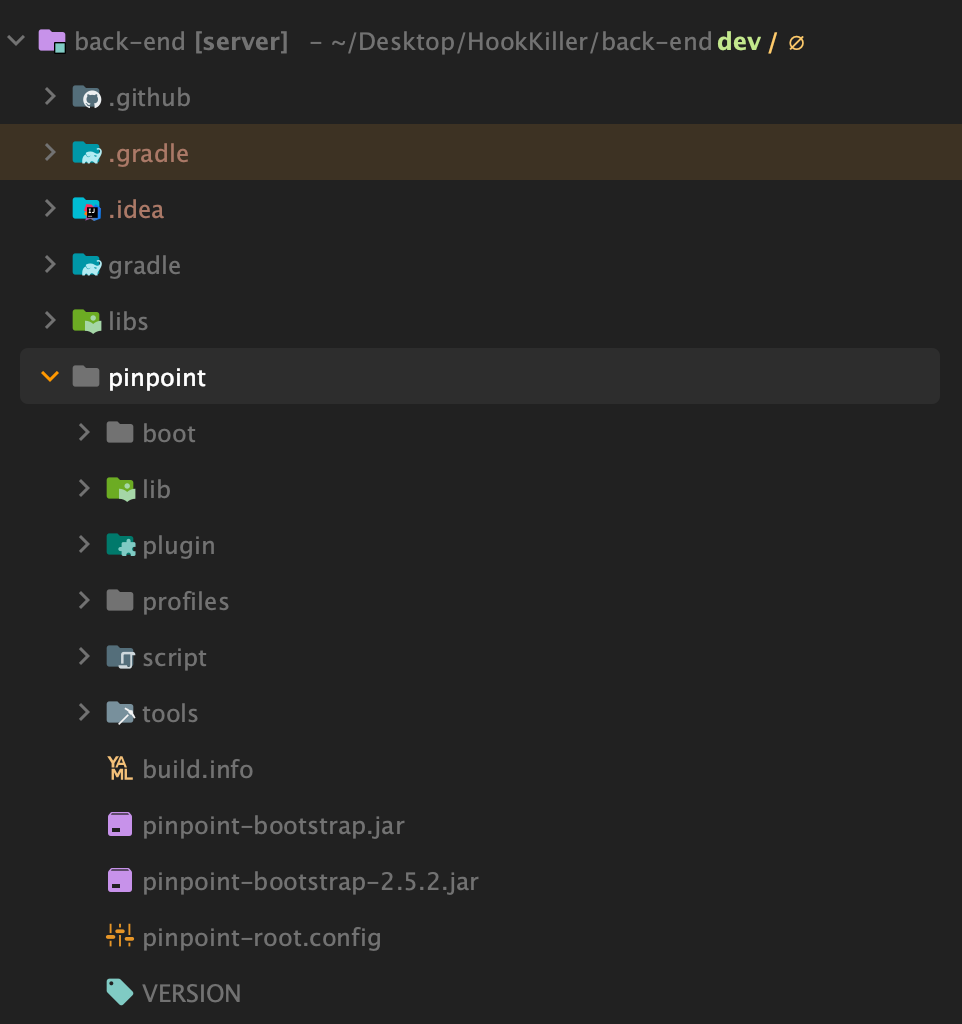This screenshot has width=962, height=1024.
Task: Expand the .gradle folder chevron
Action: [x=50, y=153]
